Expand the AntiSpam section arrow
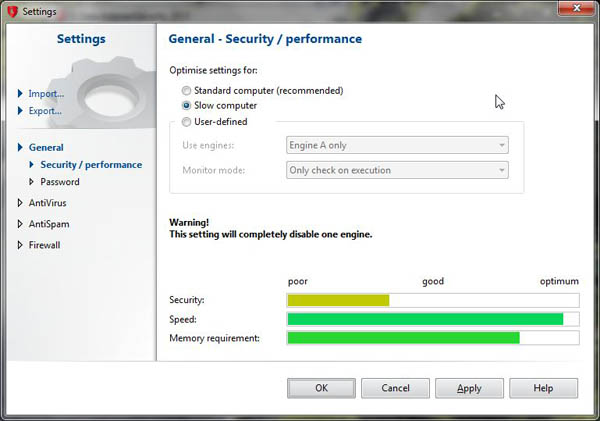The image size is (600, 421). pos(20,224)
